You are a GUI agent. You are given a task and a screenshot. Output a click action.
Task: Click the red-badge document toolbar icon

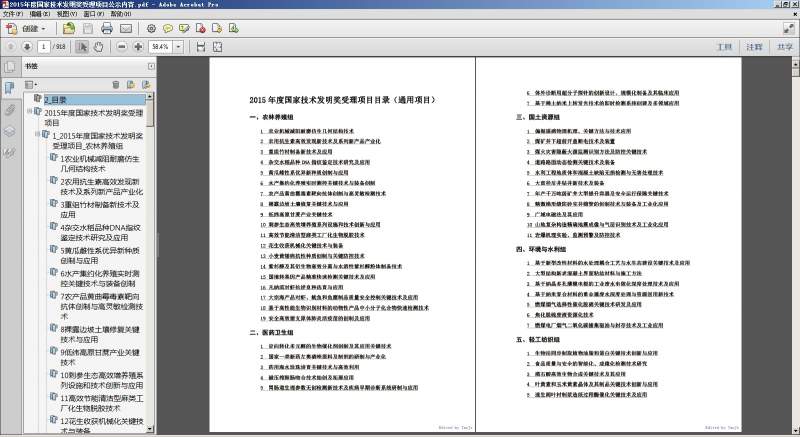(201, 29)
